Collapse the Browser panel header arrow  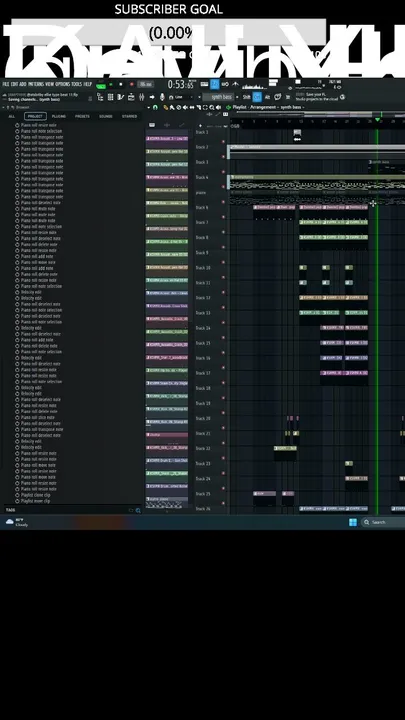click(4, 107)
